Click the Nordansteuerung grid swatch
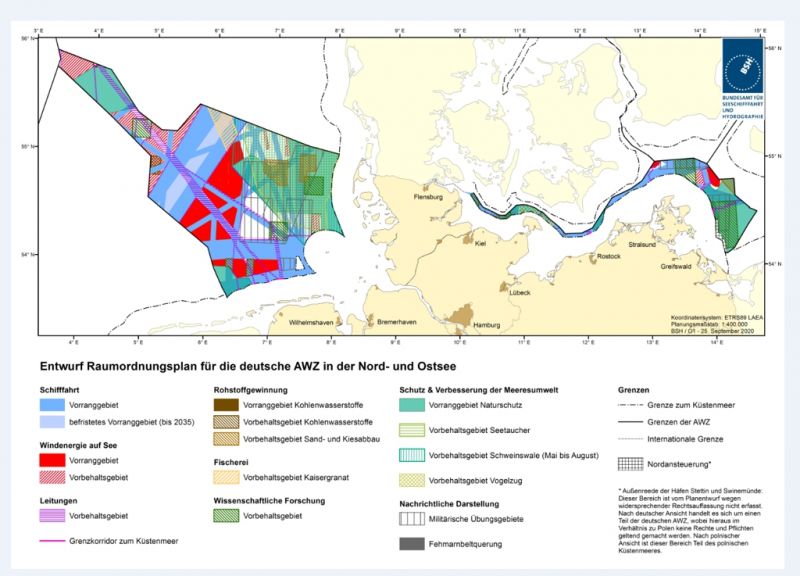This screenshot has height=576, width=800. tap(630, 464)
